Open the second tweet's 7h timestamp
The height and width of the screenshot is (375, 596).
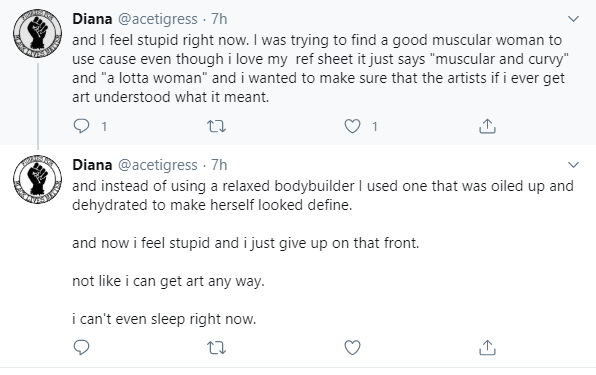219,165
